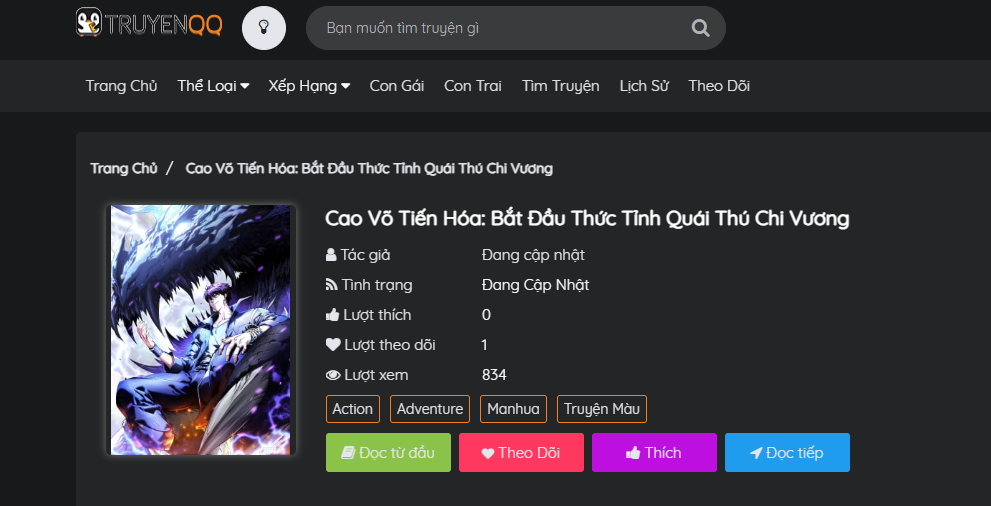Toggle the thumbs-up Thích like button
Image resolution: width=991 pixels, height=506 pixels.
click(654, 453)
